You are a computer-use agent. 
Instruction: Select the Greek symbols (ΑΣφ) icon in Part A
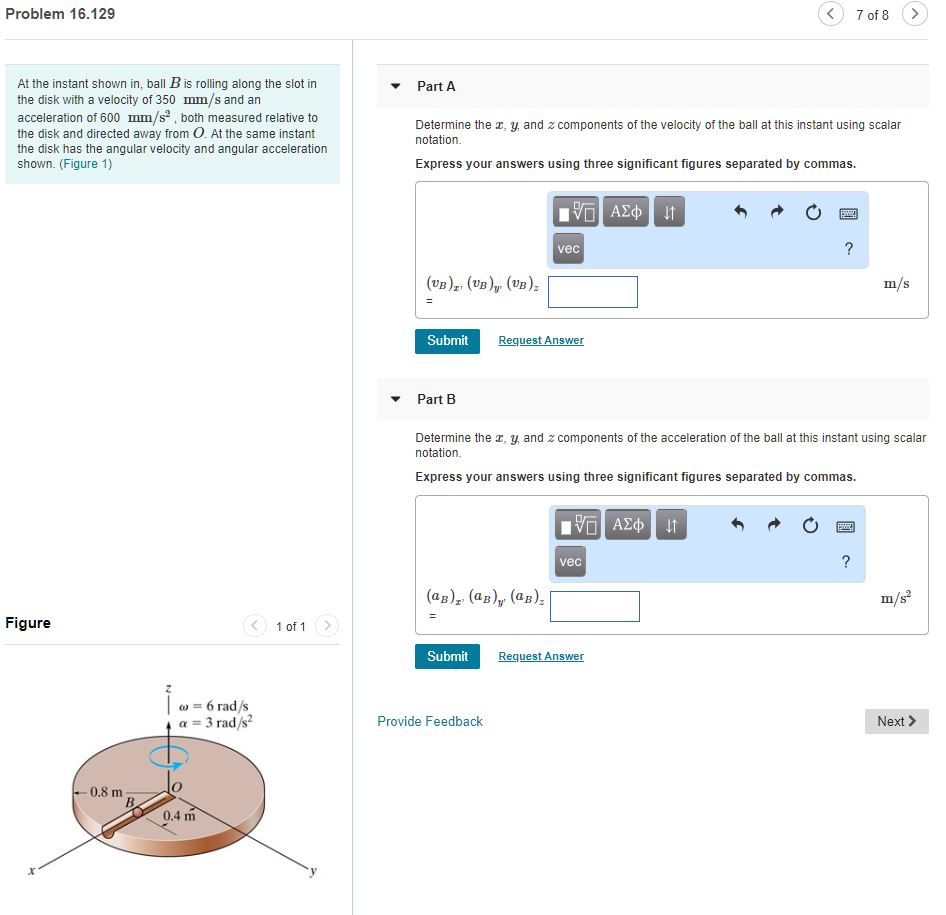pyautogui.click(x=626, y=211)
